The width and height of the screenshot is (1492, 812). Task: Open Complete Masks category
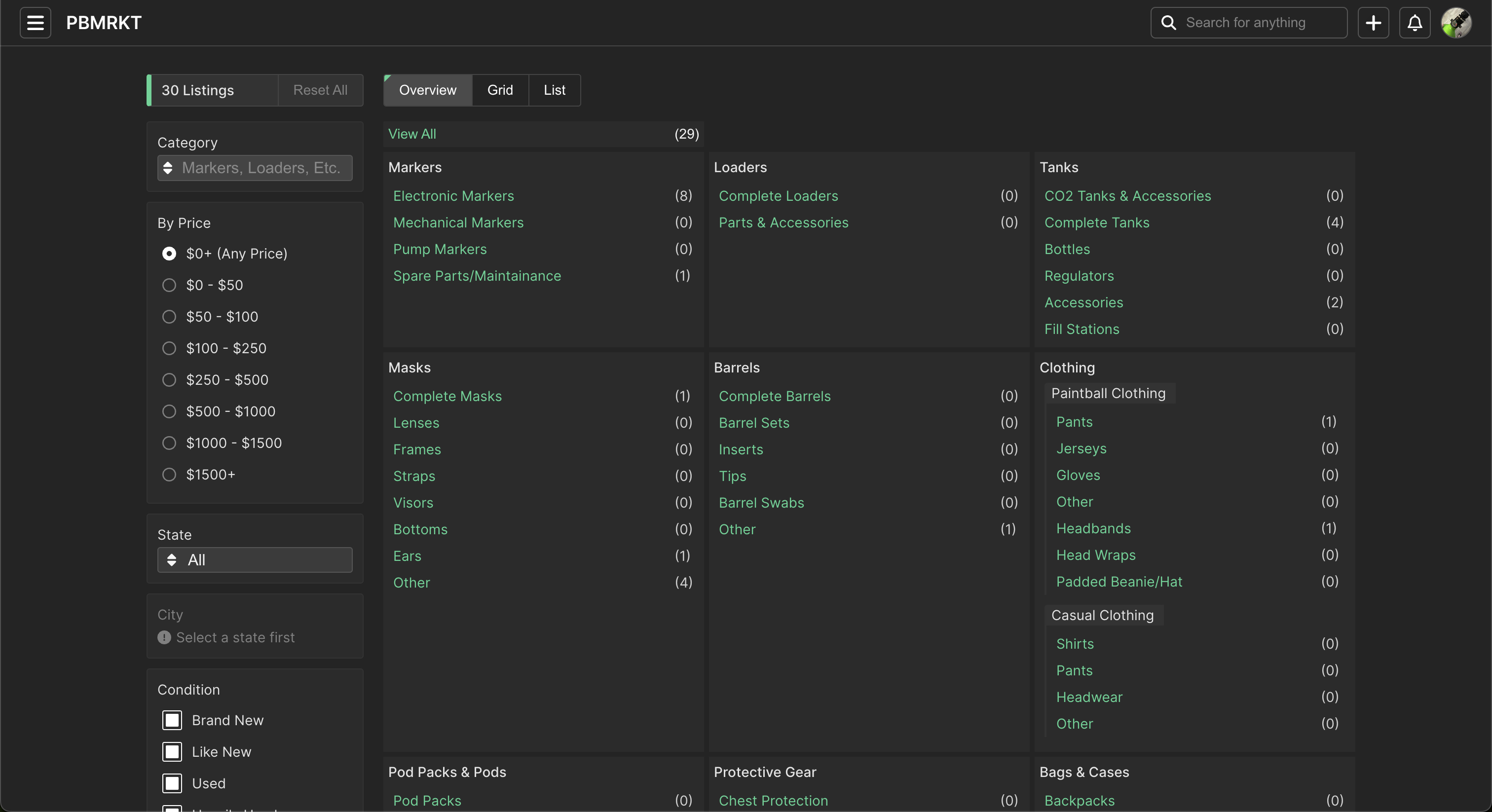[447, 396]
